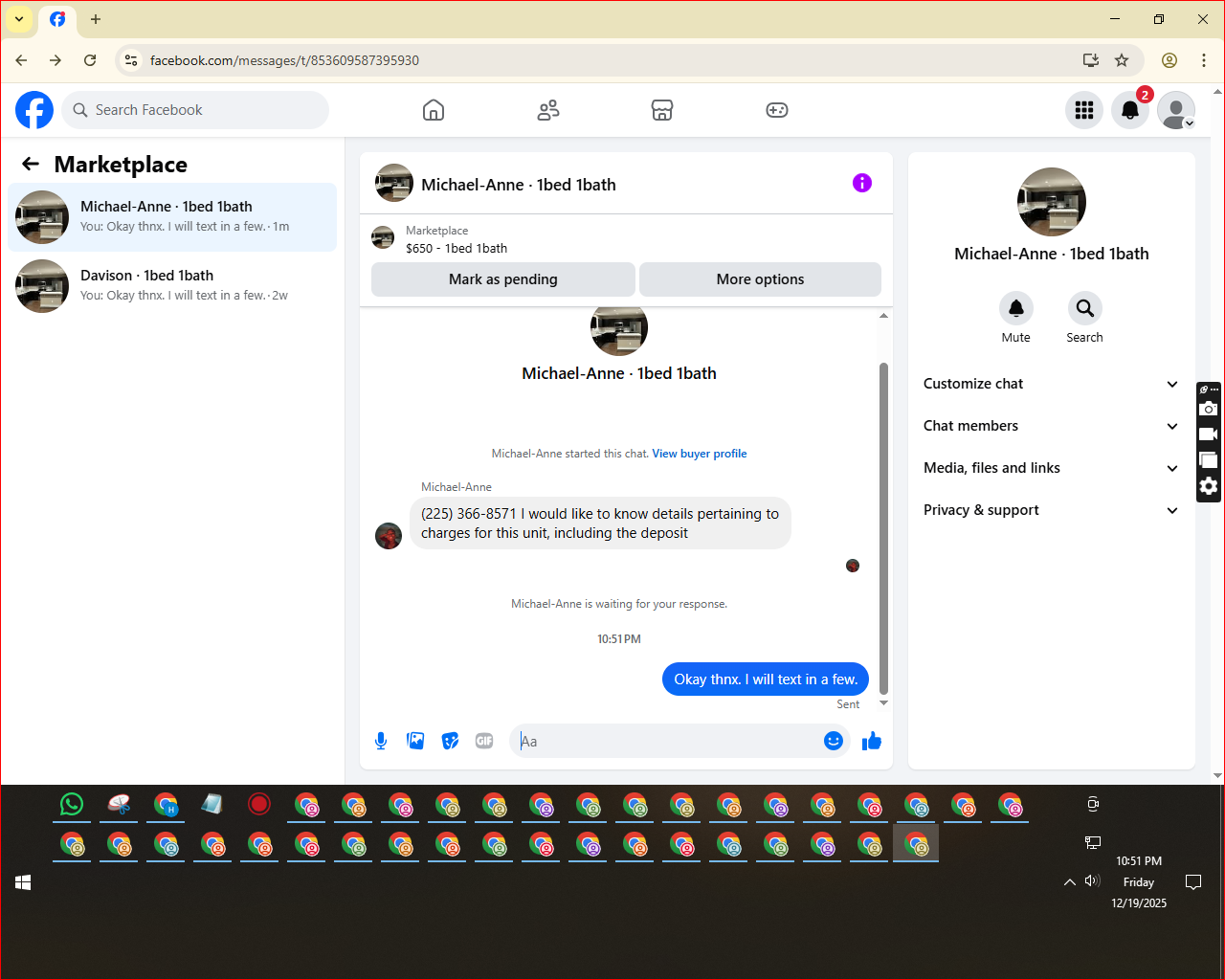Choose a GIF icon
Viewport: 1225px width, 980px height.
click(484, 741)
